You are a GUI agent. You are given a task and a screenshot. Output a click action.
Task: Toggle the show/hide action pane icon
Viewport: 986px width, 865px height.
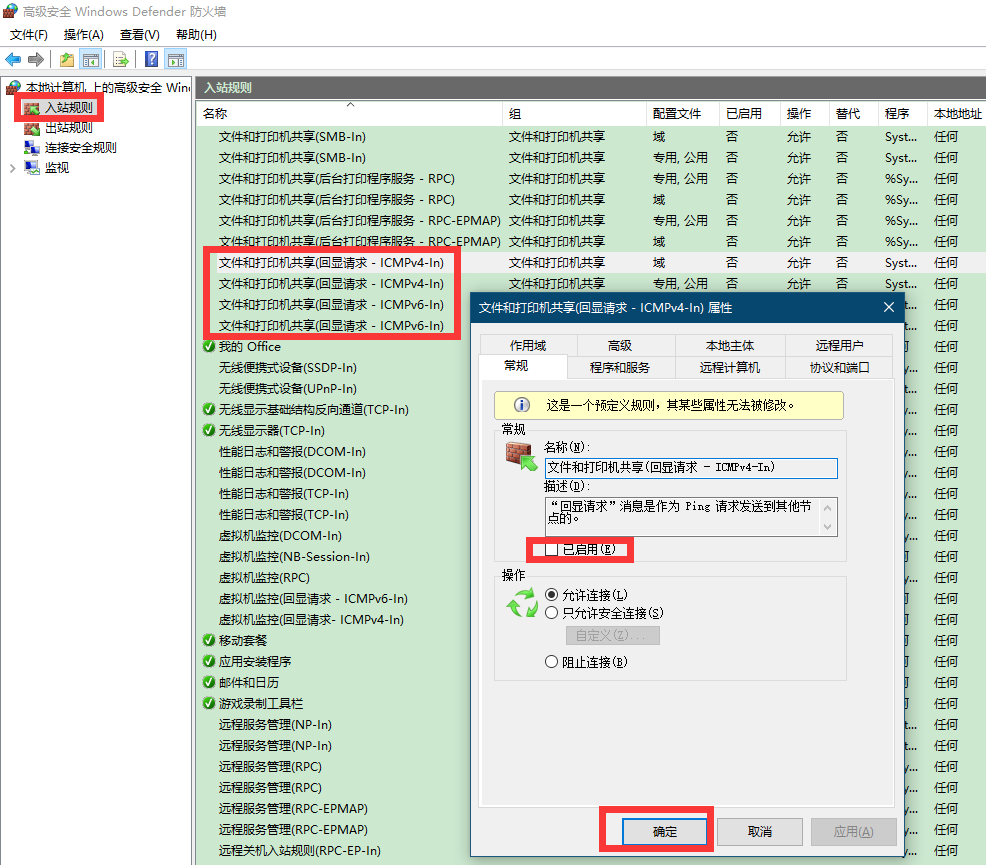pos(176,60)
